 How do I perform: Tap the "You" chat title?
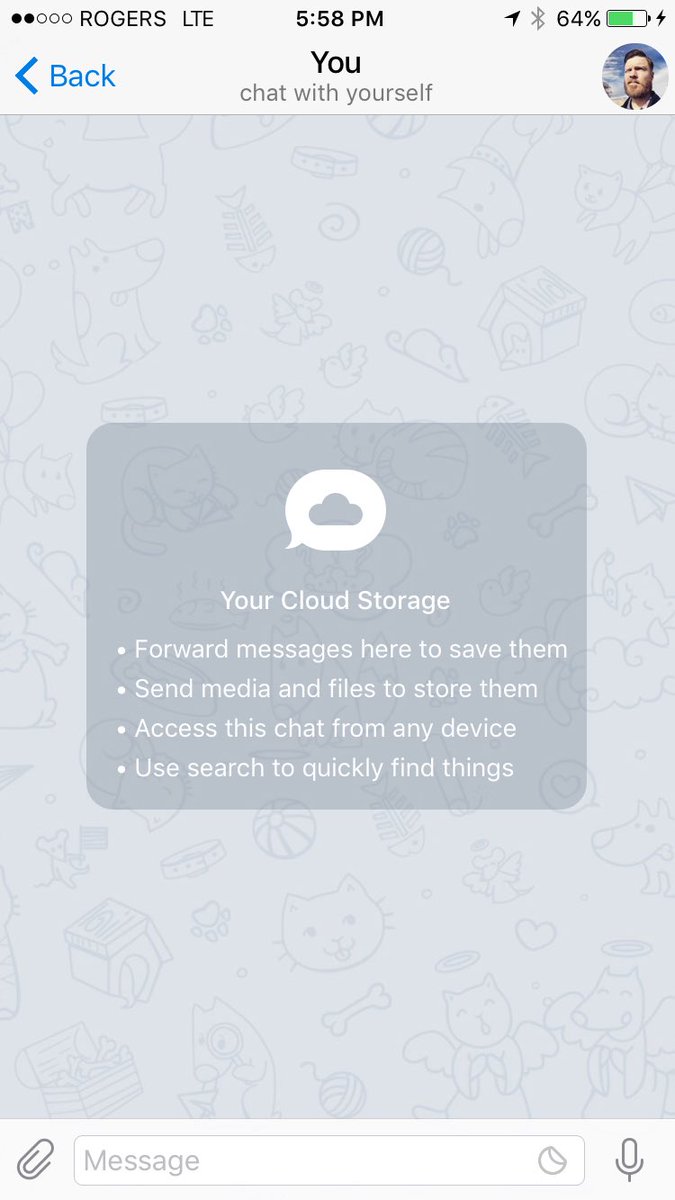click(x=336, y=63)
